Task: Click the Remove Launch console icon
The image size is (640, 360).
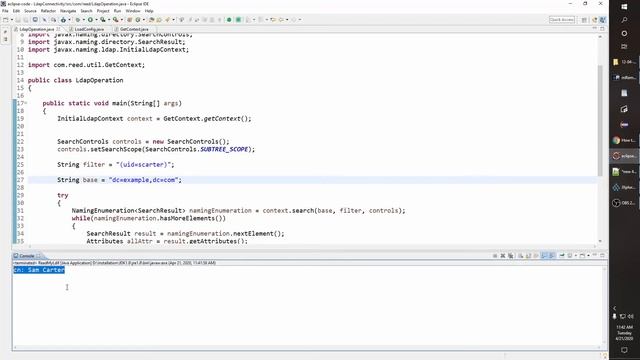Action: coord(503,256)
